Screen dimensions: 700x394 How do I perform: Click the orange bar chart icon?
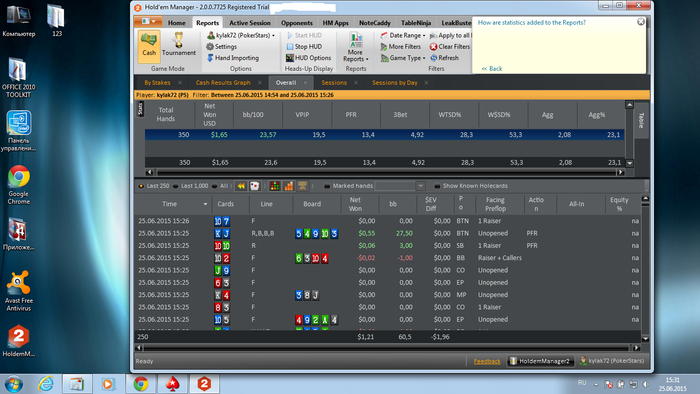(x=289, y=186)
